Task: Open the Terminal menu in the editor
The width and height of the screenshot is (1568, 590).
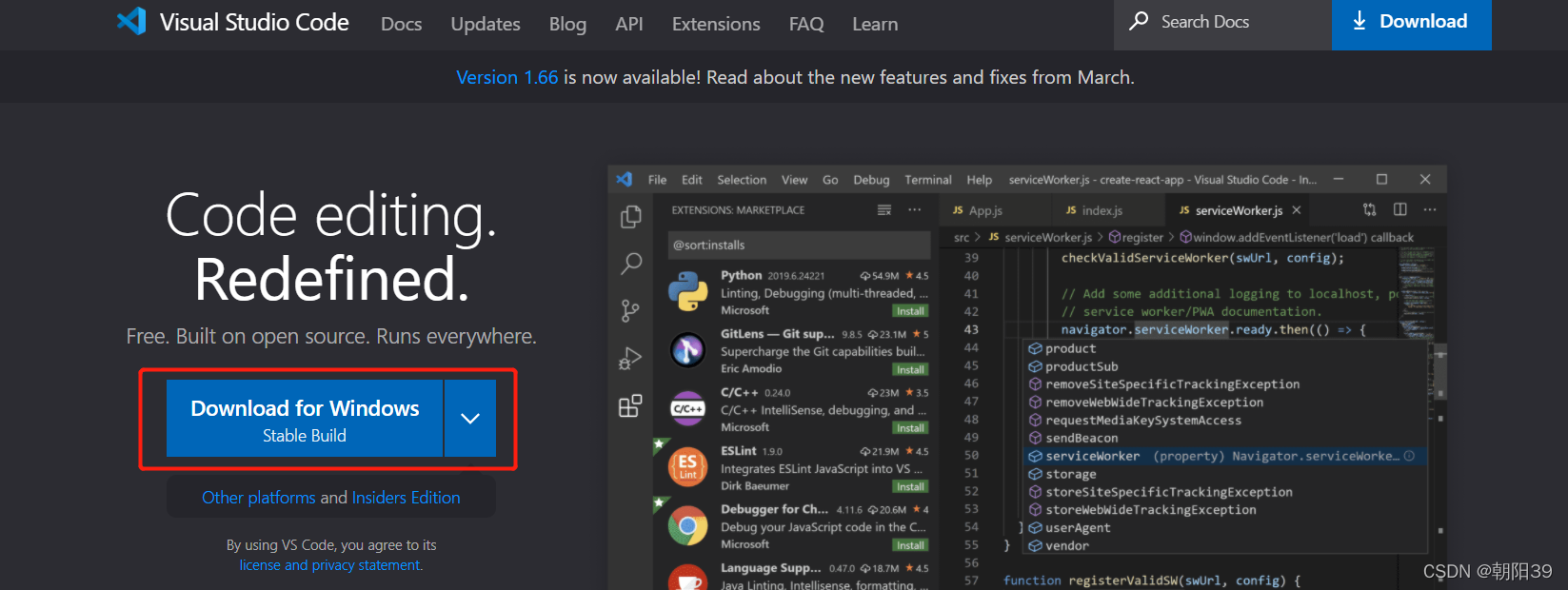Action: (x=928, y=180)
